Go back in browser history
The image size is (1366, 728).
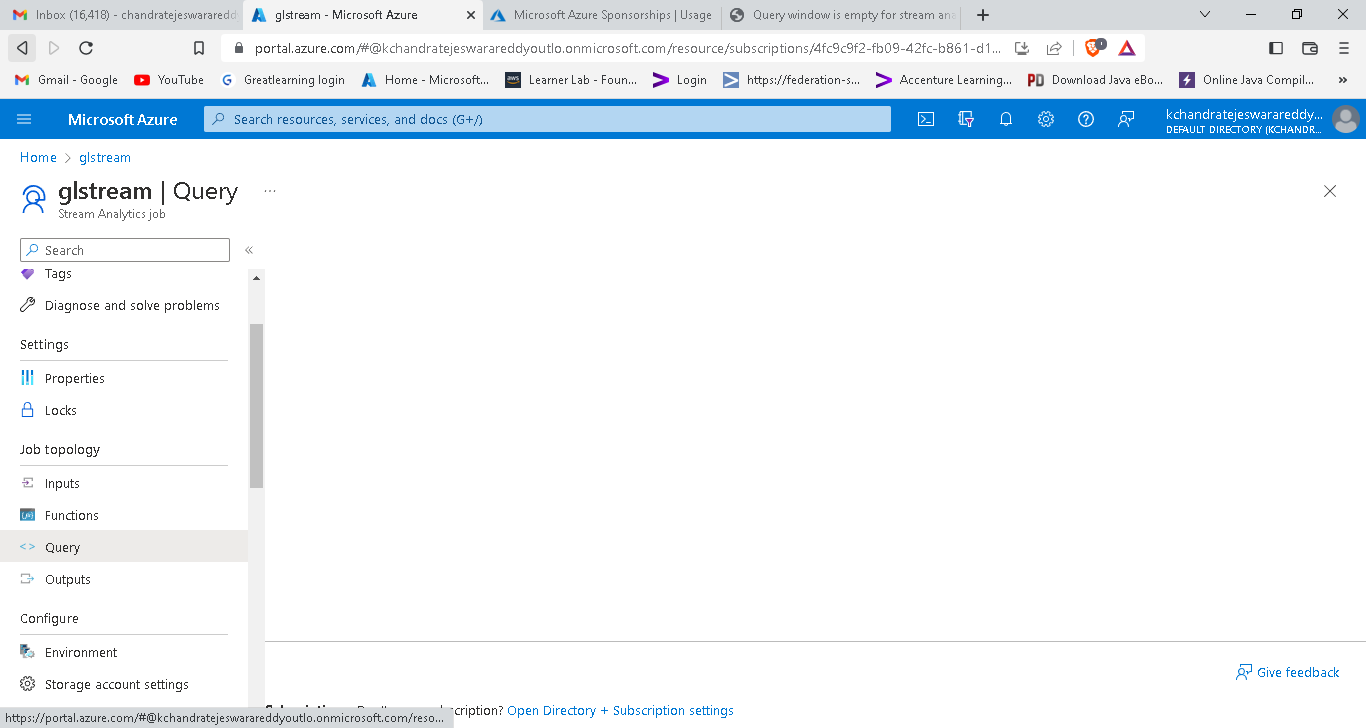coord(22,48)
